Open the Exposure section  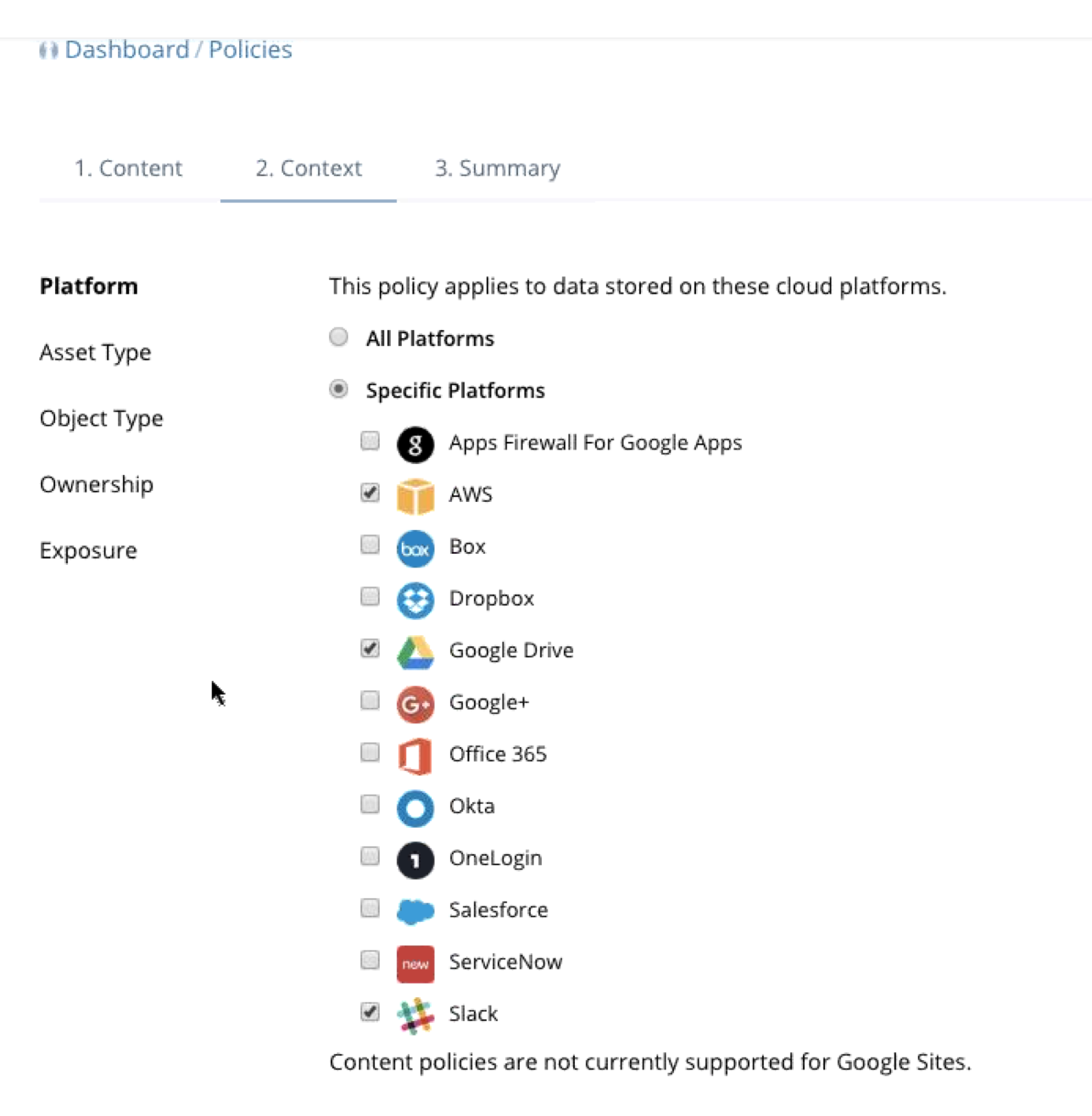click(x=88, y=550)
